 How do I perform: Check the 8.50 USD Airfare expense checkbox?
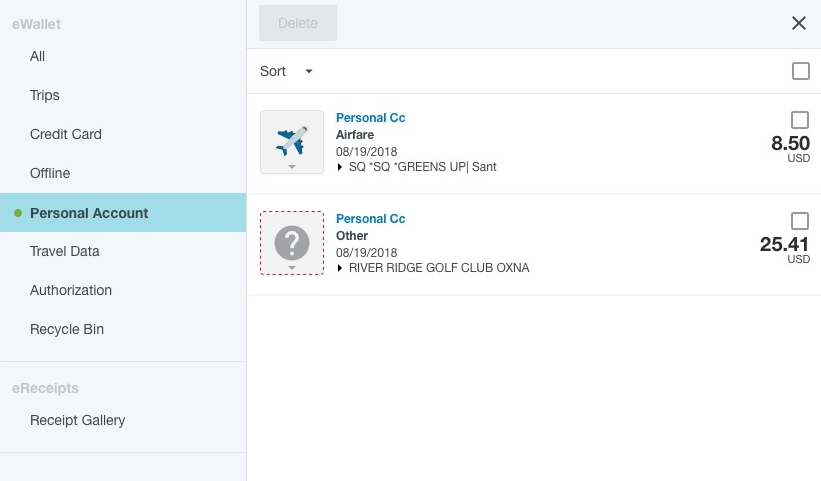coord(800,120)
